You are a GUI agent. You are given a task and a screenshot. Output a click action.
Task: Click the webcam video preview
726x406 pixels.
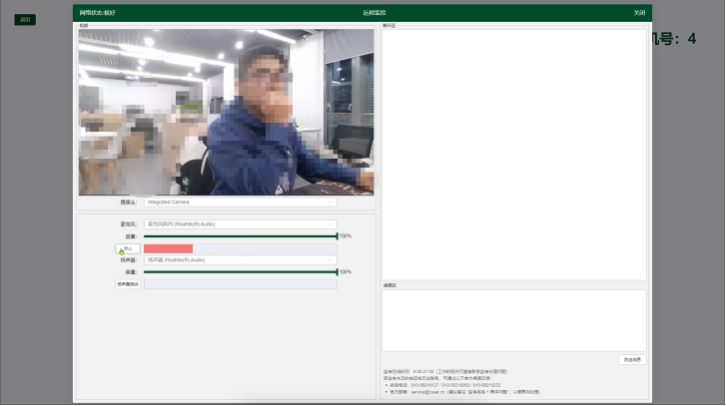pos(226,111)
